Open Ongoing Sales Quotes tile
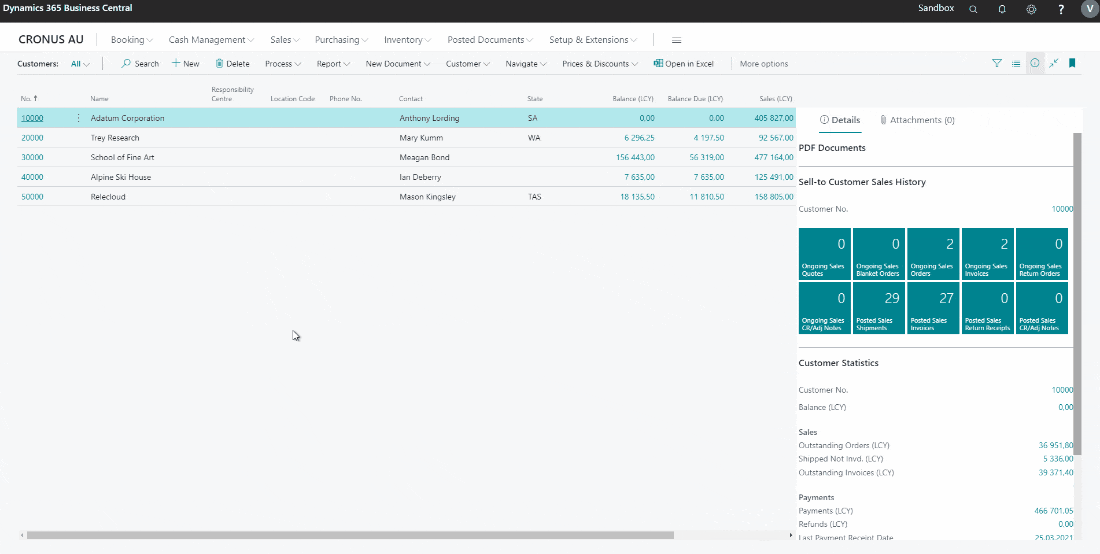1100x554 pixels. (824, 254)
